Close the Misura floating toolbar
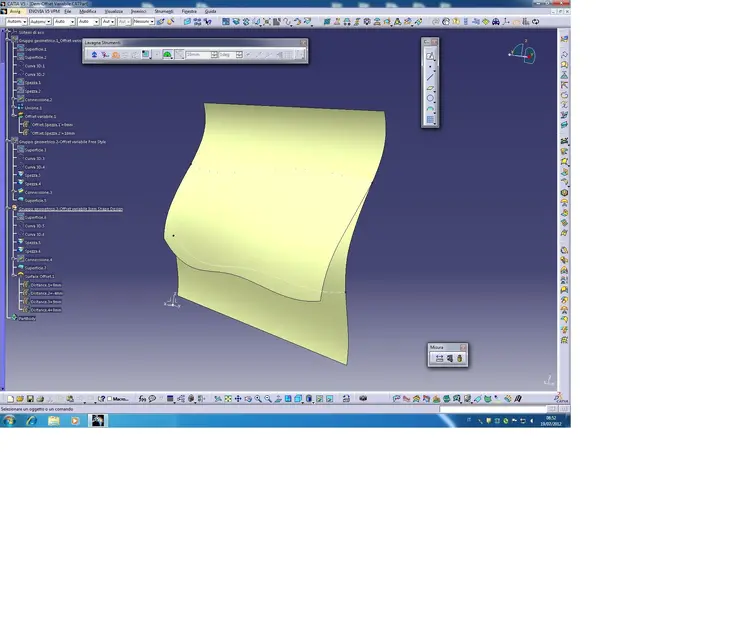This screenshot has height=640, width=732. click(463, 347)
